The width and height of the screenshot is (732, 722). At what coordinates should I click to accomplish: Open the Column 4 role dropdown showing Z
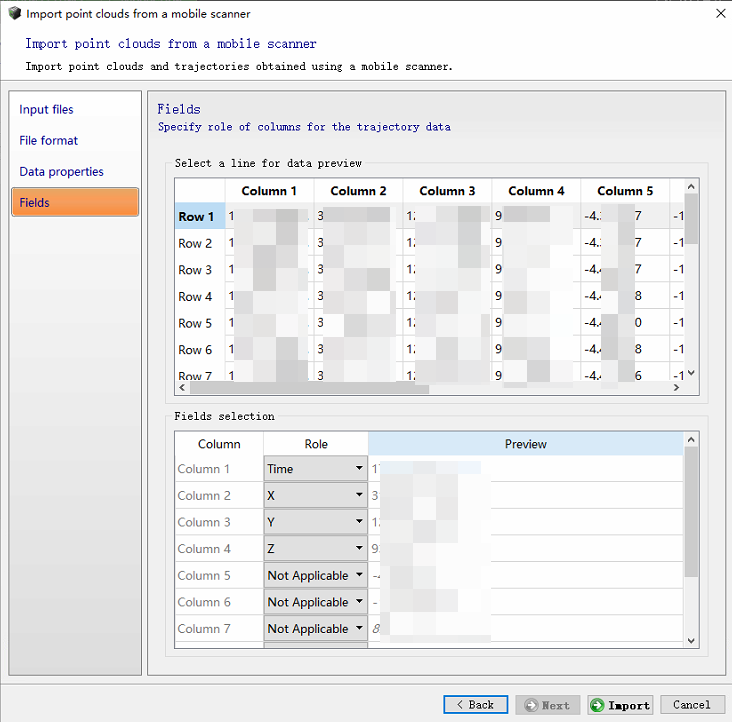315,549
